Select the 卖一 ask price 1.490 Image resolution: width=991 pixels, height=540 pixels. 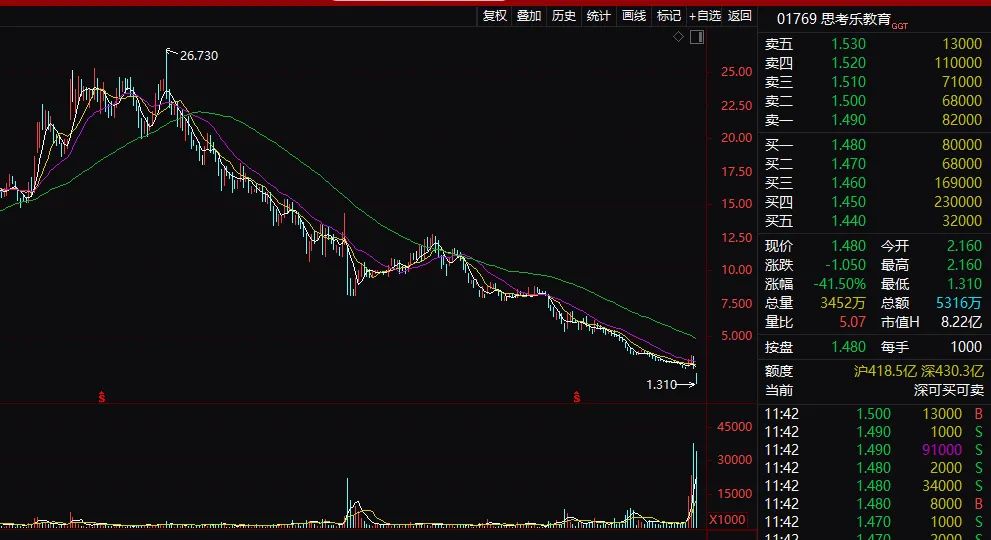[848, 120]
